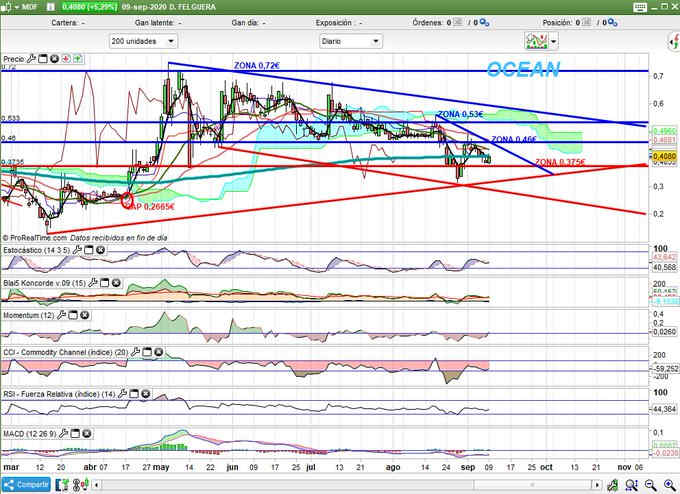Click the Gan latente label
The image size is (680, 494).
click(154, 23)
